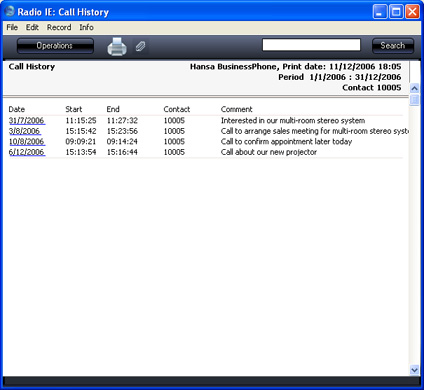The height and width of the screenshot is (390, 424).
Task: Click the comment 'Interested in our multi-room stereo system'
Action: coord(293,120)
